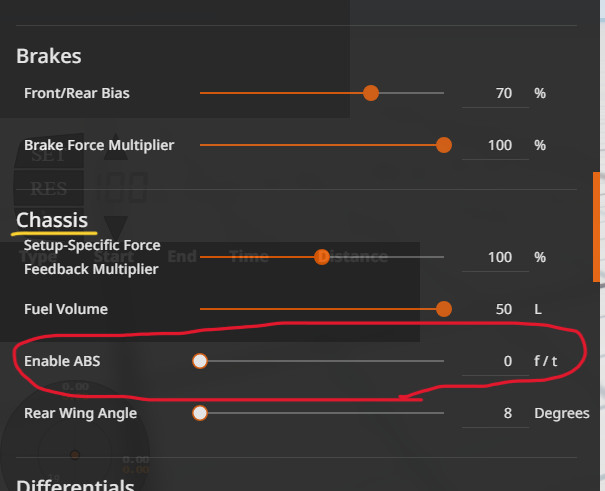This screenshot has height=491, width=605.
Task: Select the Chassis section heading
Action: [52, 220]
